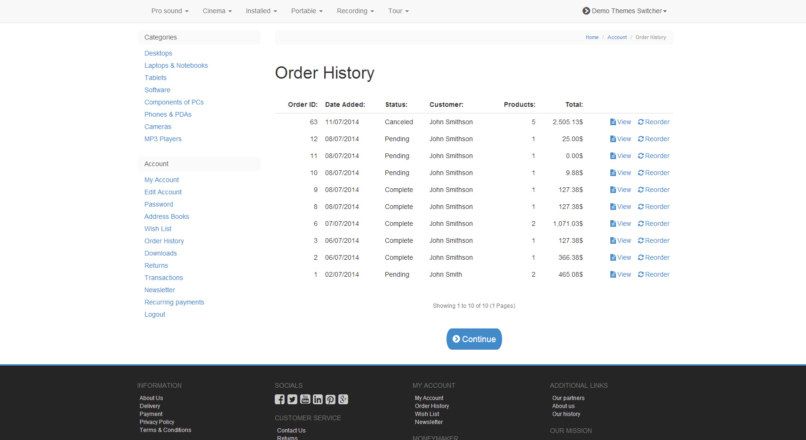The width and height of the screenshot is (806, 440).
Task: Reorder order 63
Action: tap(654, 122)
